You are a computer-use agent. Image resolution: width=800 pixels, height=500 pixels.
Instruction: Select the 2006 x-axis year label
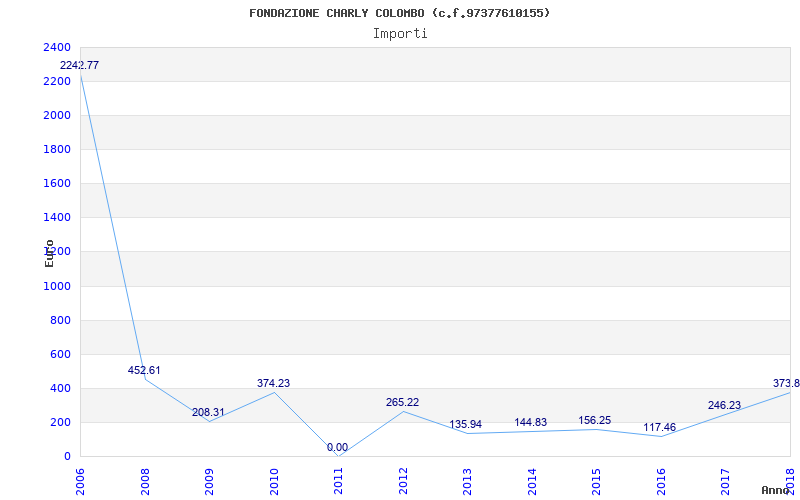(x=80, y=481)
